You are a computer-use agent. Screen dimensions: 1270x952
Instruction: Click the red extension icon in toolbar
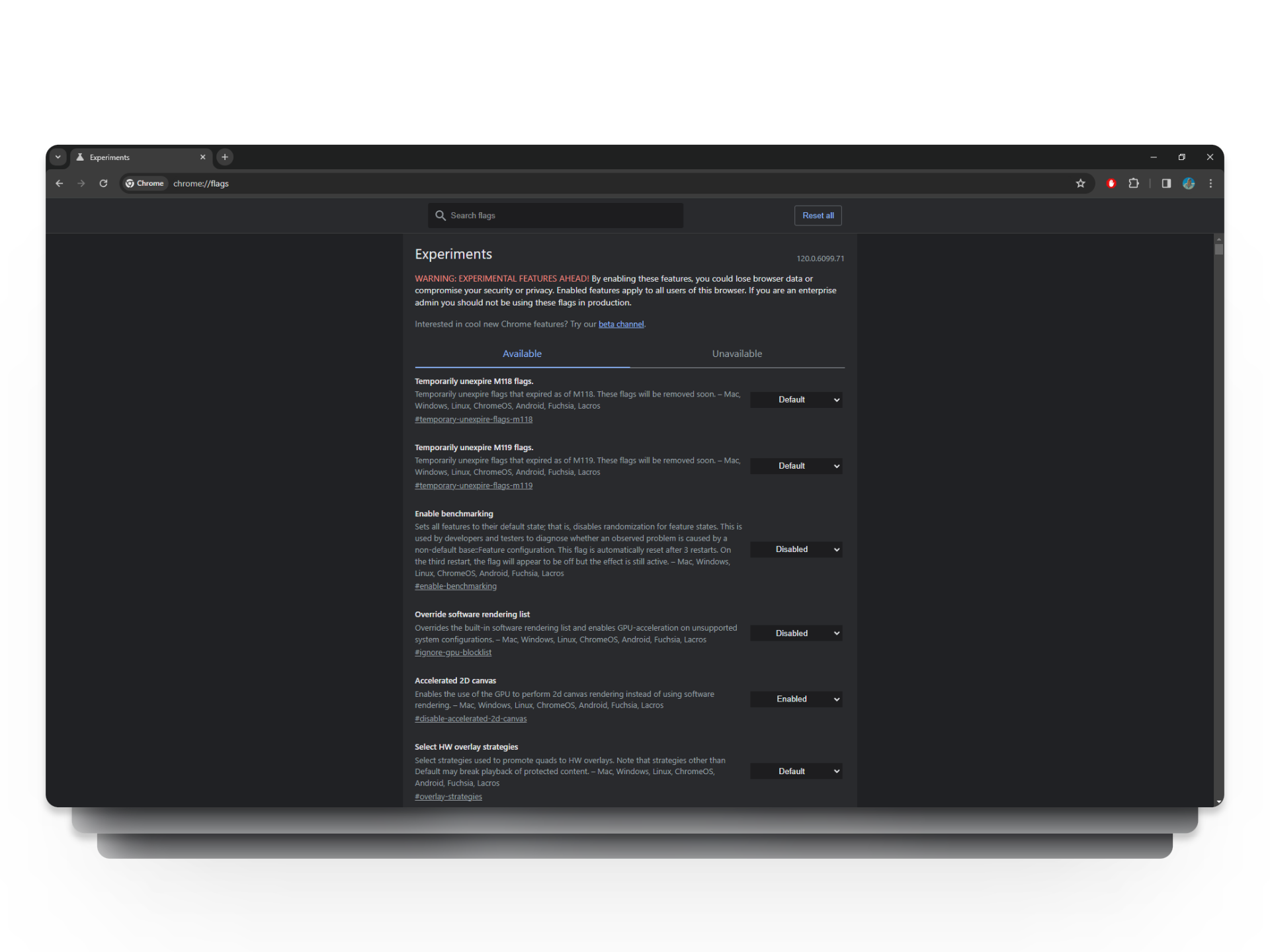pos(1111,184)
